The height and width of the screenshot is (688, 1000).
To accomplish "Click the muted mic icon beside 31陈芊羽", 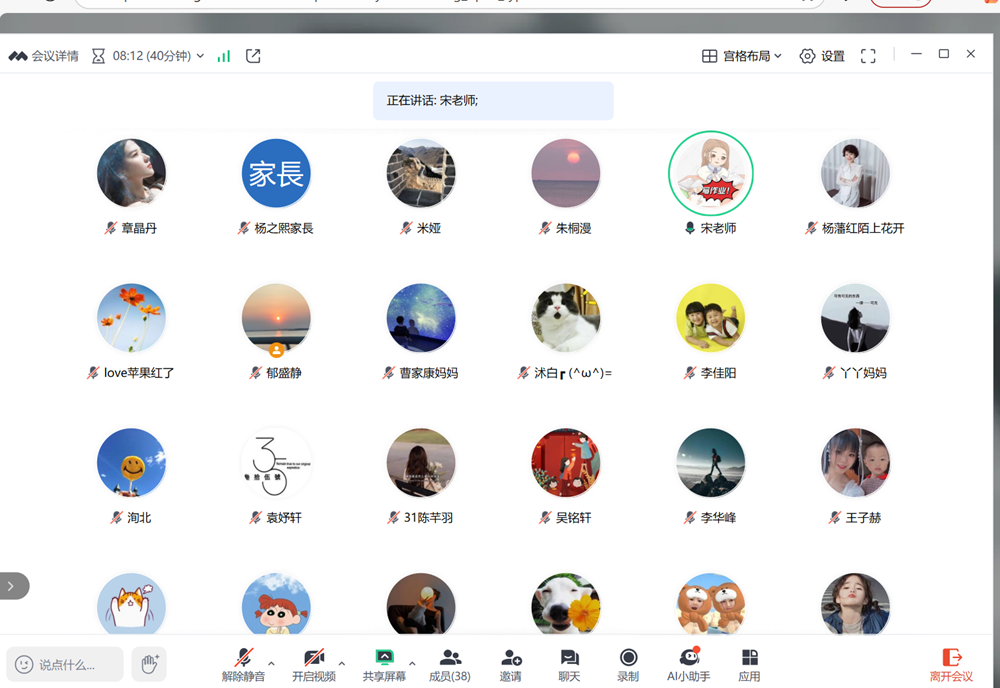I will [x=393, y=517].
